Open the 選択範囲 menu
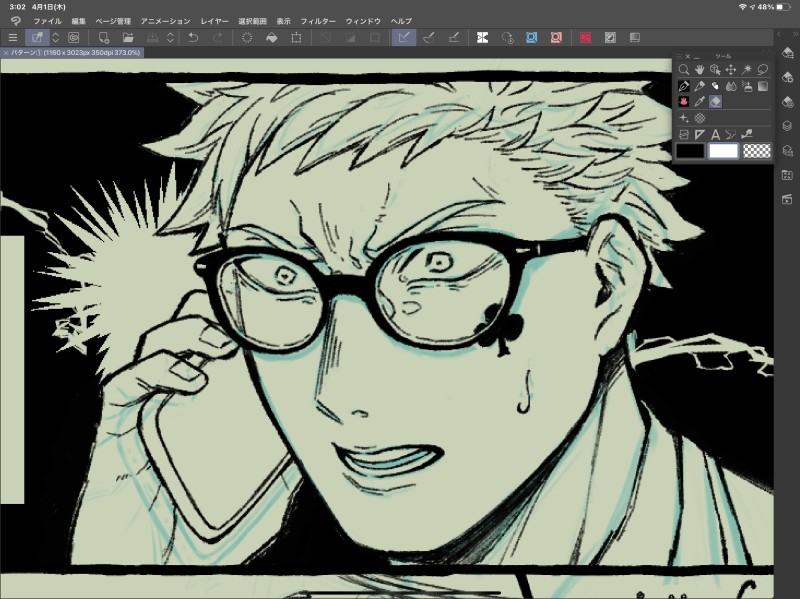Viewport: 800px width, 599px height. (253, 21)
